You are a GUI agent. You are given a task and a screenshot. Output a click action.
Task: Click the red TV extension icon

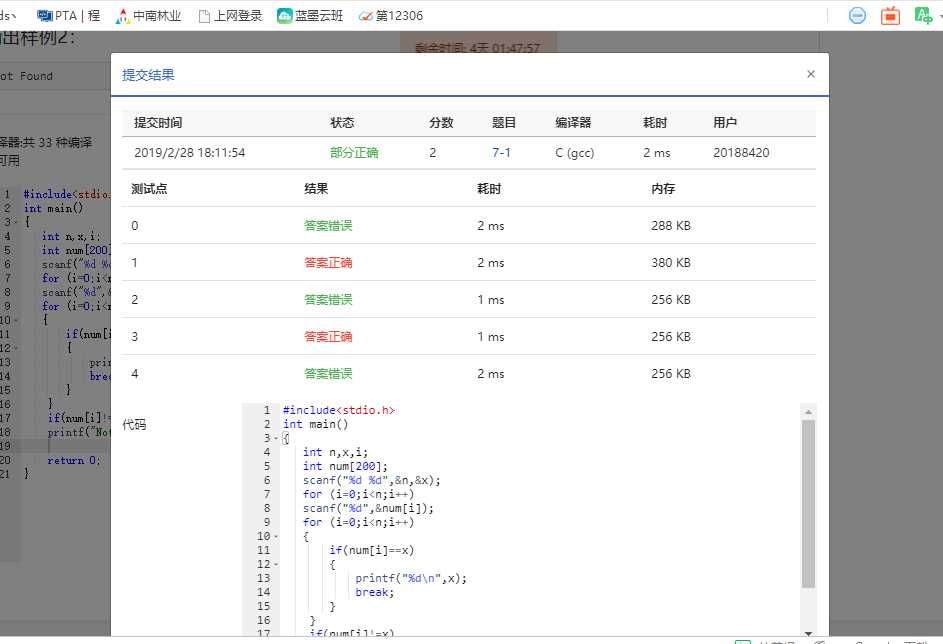pos(890,16)
